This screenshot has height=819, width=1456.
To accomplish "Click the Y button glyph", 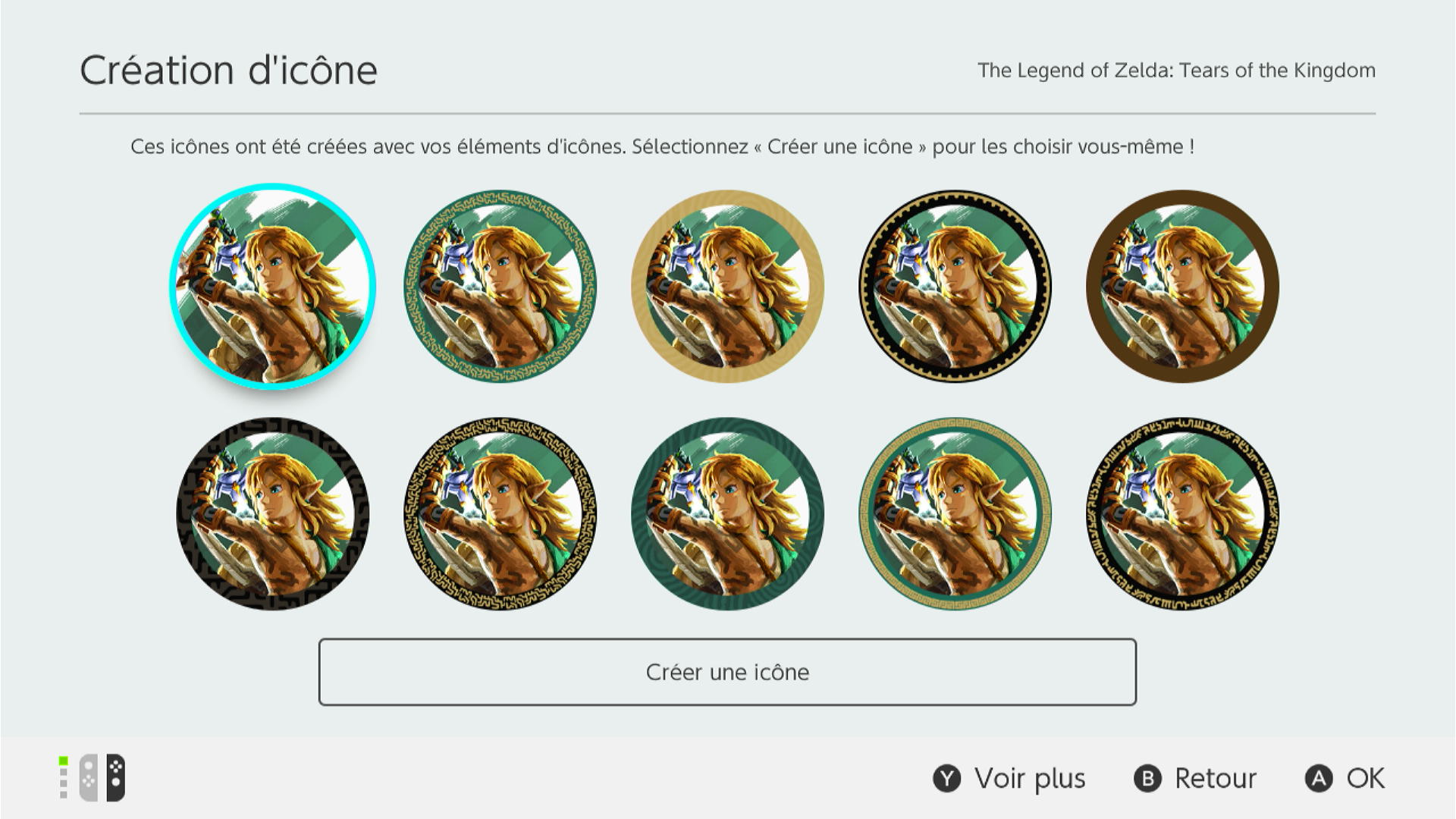I will pos(947,779).
